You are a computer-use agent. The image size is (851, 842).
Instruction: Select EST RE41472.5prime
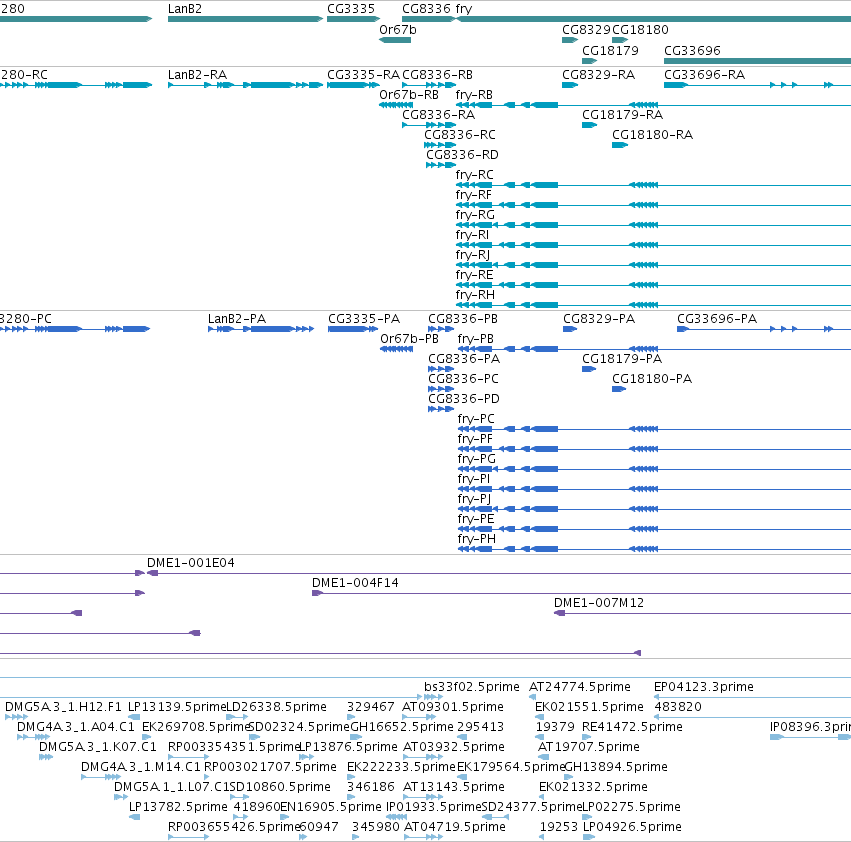point(586,737)
